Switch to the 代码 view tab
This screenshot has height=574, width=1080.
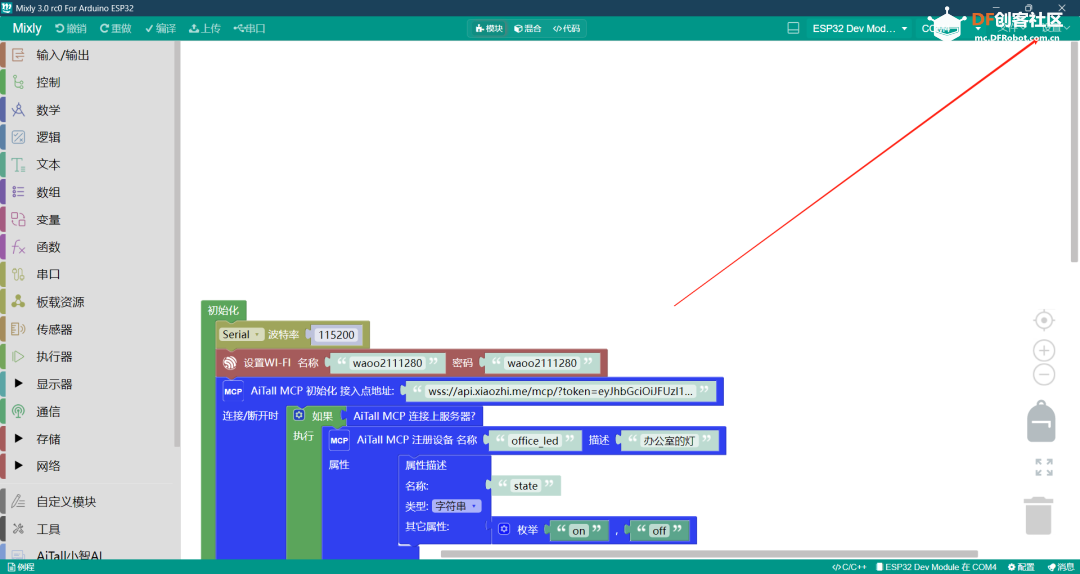coord(566,28)
